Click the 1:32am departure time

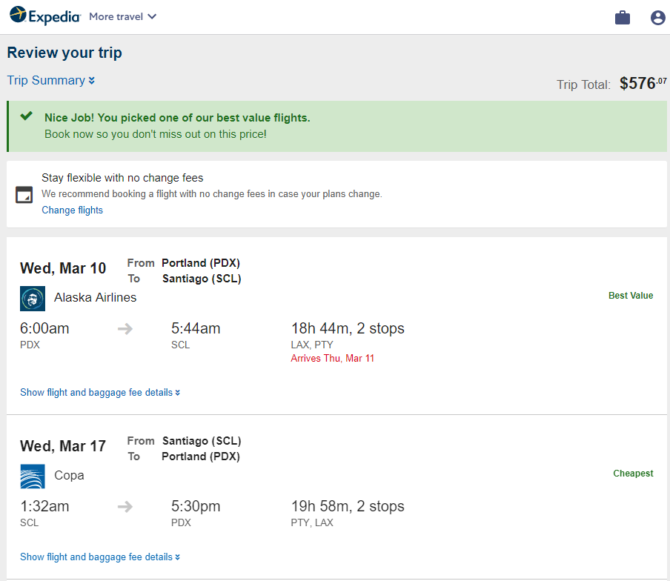pyautogui.click(x=44, y=506)
